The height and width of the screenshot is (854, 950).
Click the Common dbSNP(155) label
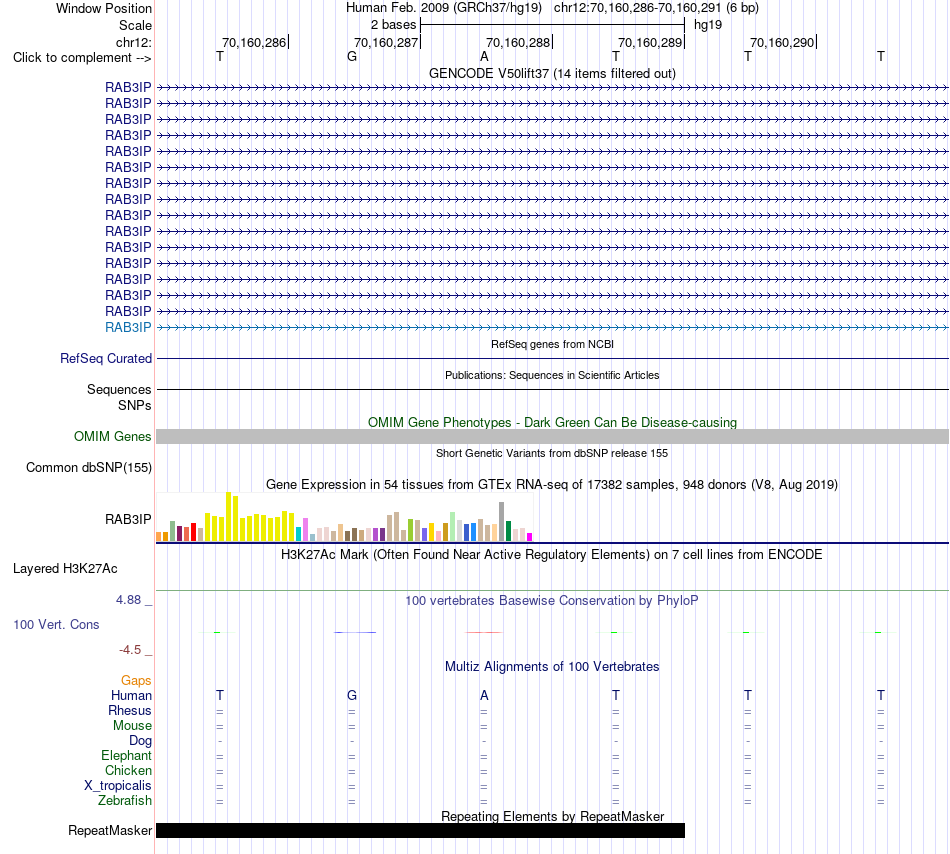point(88,468)
